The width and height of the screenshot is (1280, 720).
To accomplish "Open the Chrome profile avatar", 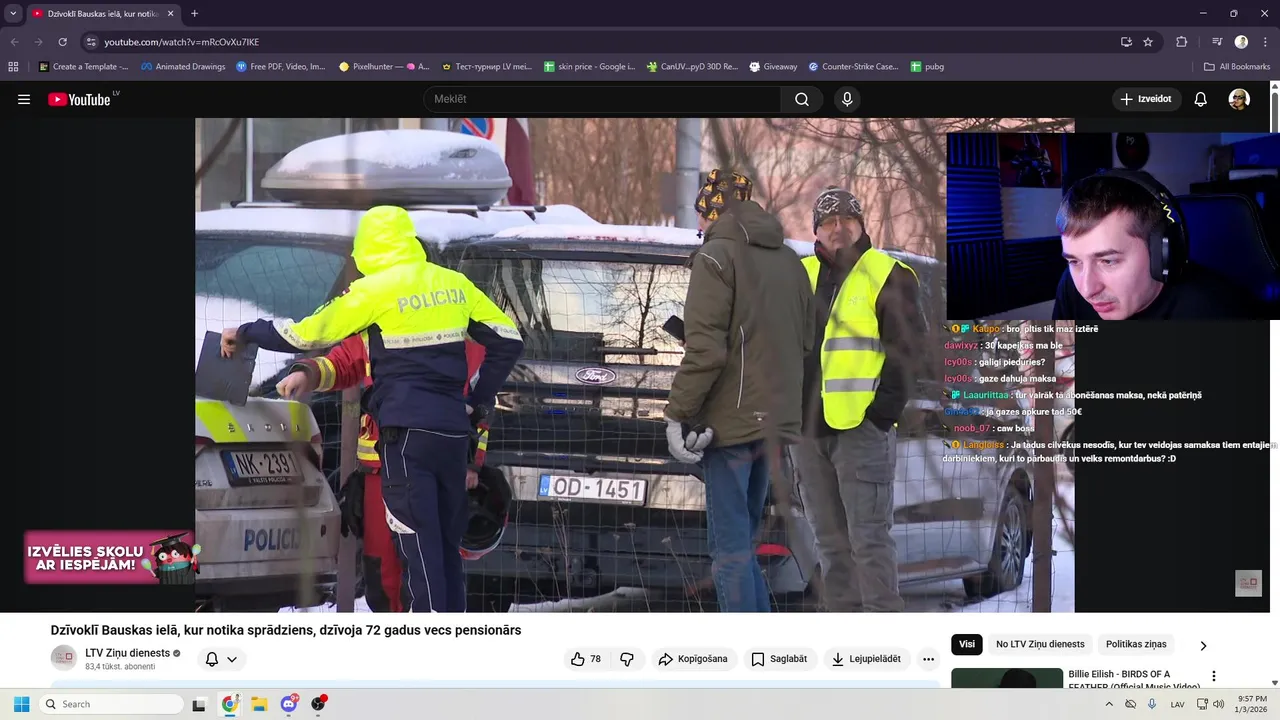I will point(1241,42).
